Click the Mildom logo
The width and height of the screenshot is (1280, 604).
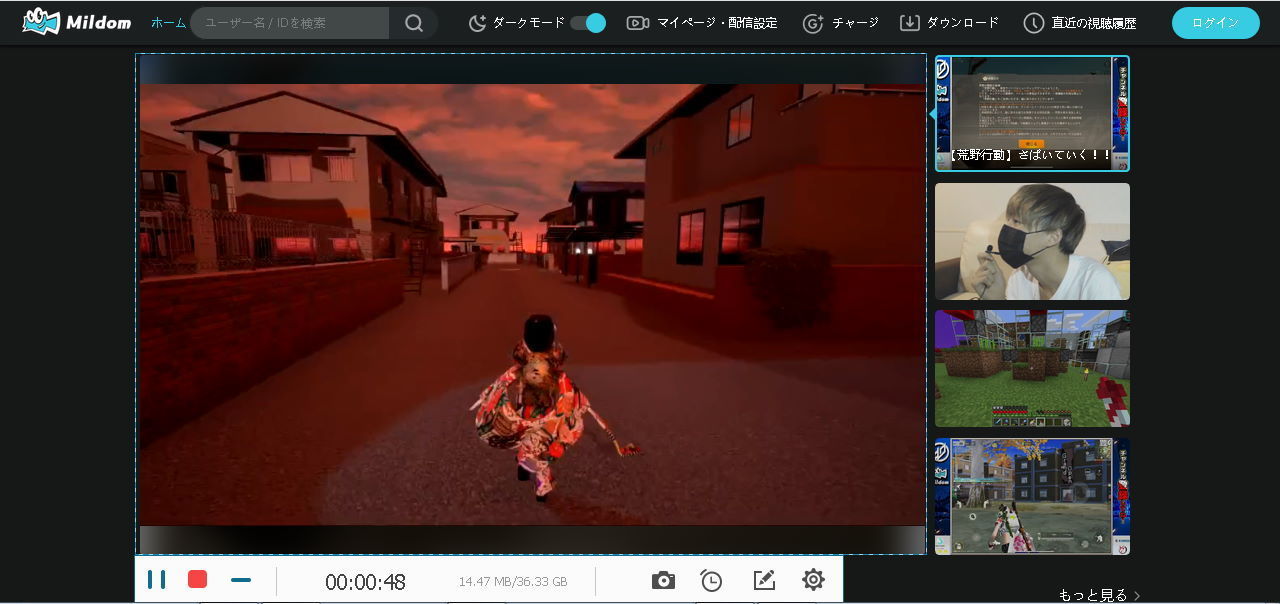(77, 21)
